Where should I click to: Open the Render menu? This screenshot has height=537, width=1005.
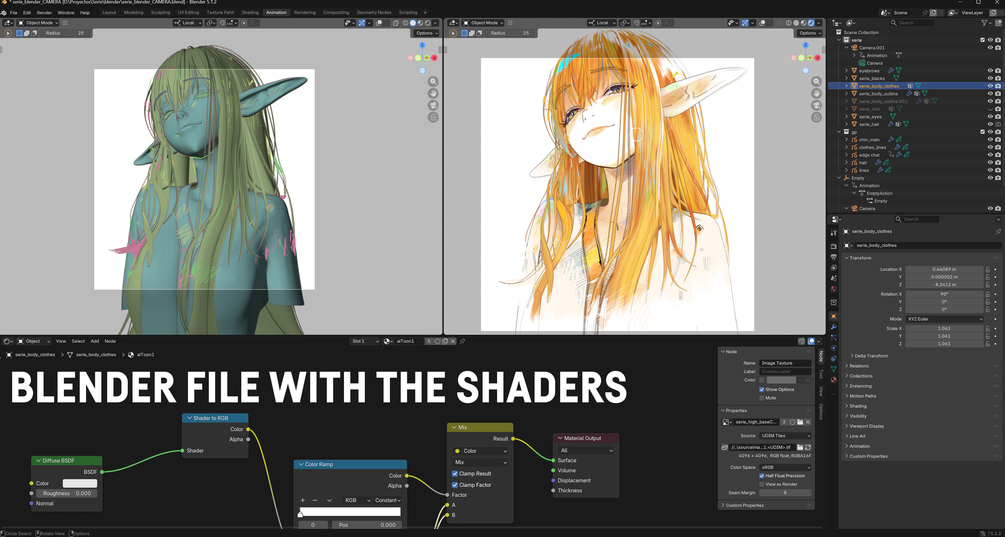[44, 13]
